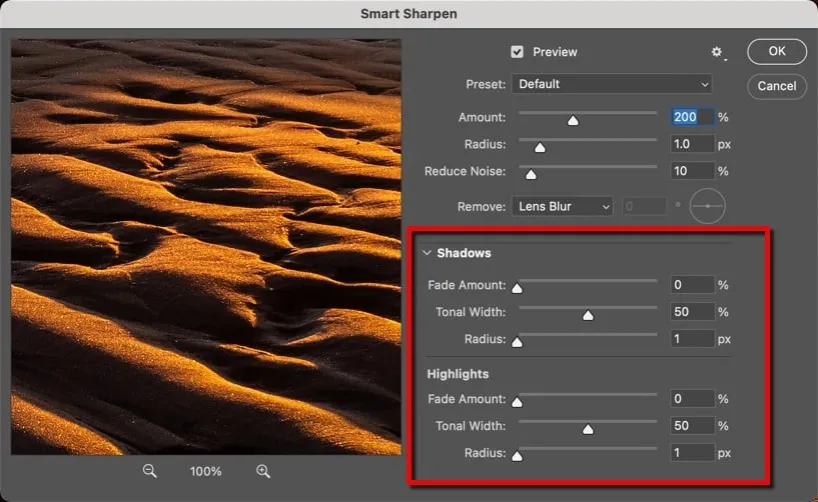Screen dimensions: 818x502
Task: Click the Shadows Fade Amount value field
Action: tap(692, 285)
